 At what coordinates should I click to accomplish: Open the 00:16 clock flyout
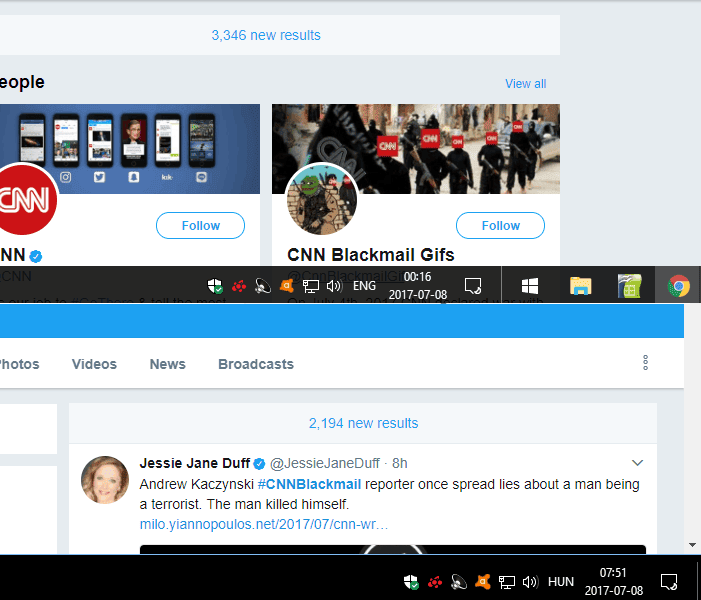[418, 285]
